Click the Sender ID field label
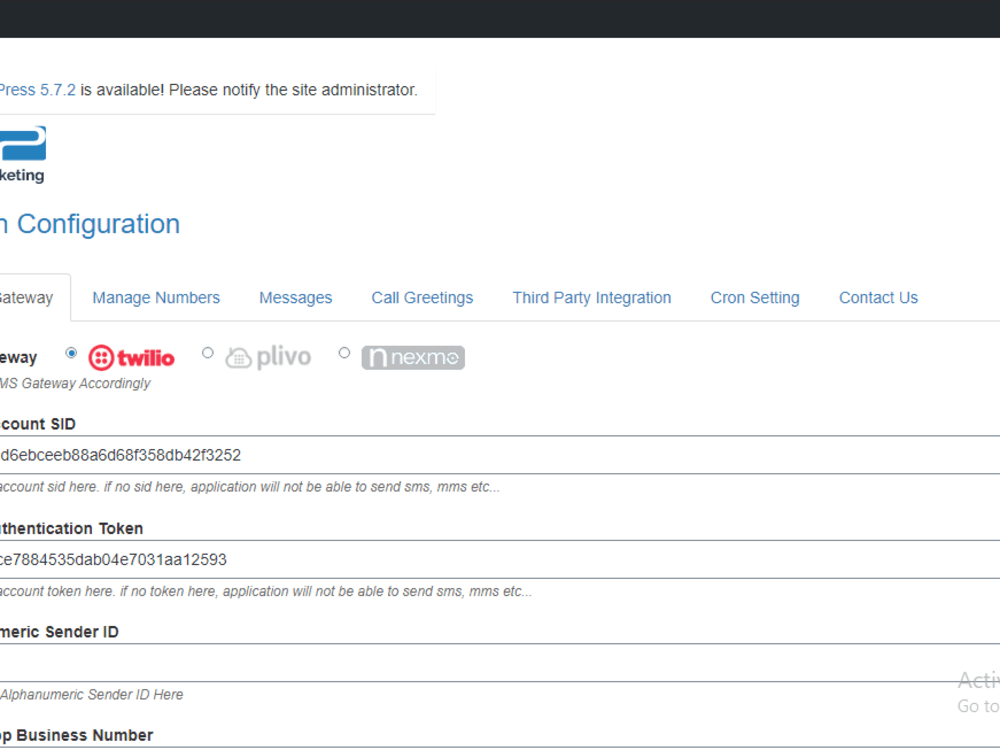The width and height of the screenshot is (1000, 750). tap(59, 632)
